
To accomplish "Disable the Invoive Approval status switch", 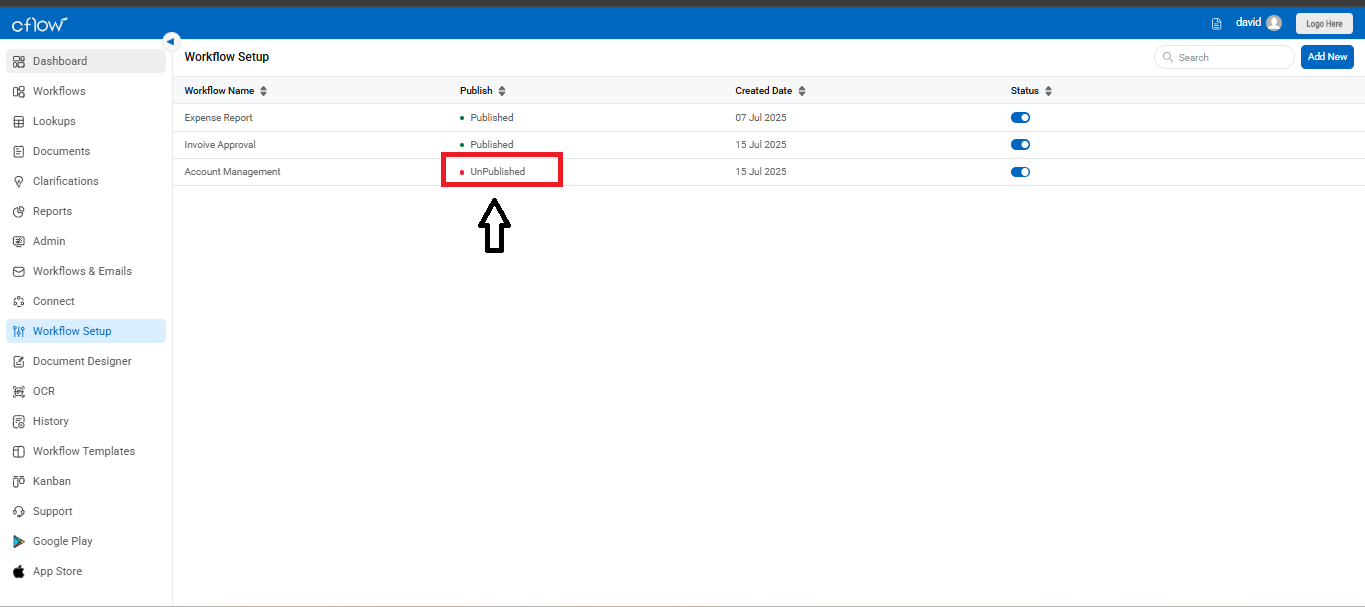I will point(1020,144).
